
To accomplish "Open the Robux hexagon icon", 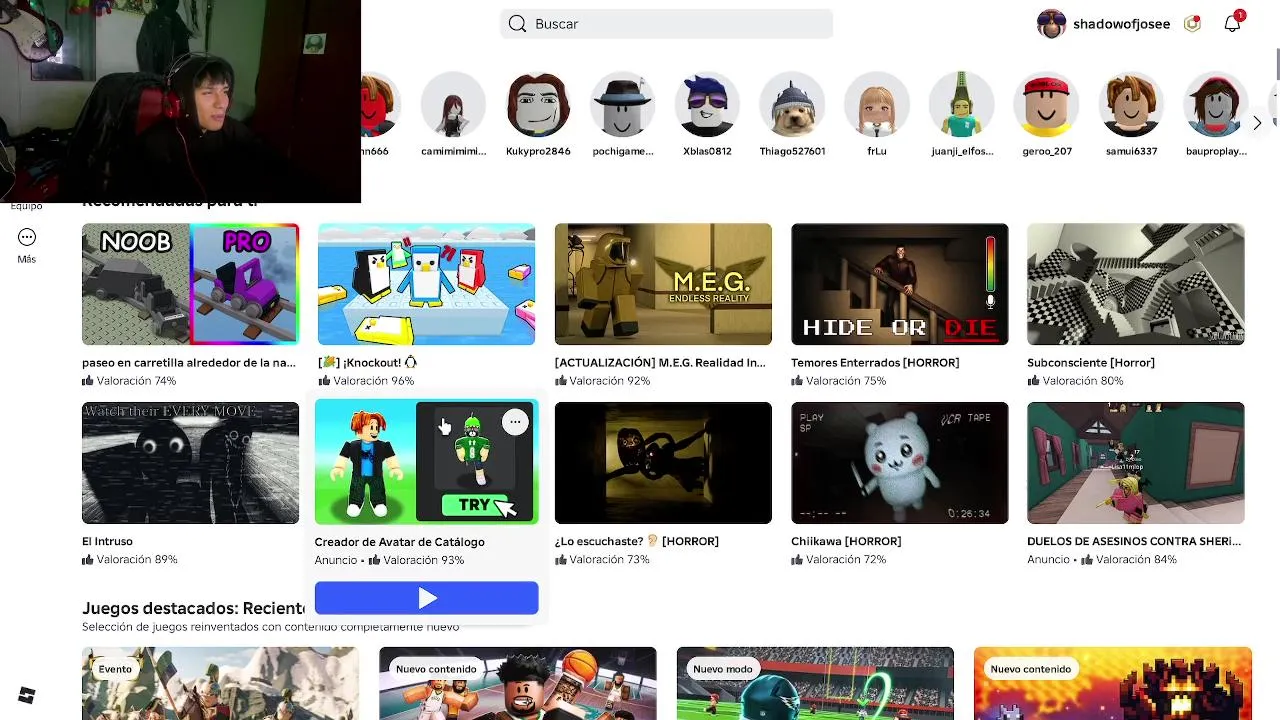I will [1192, 24].
